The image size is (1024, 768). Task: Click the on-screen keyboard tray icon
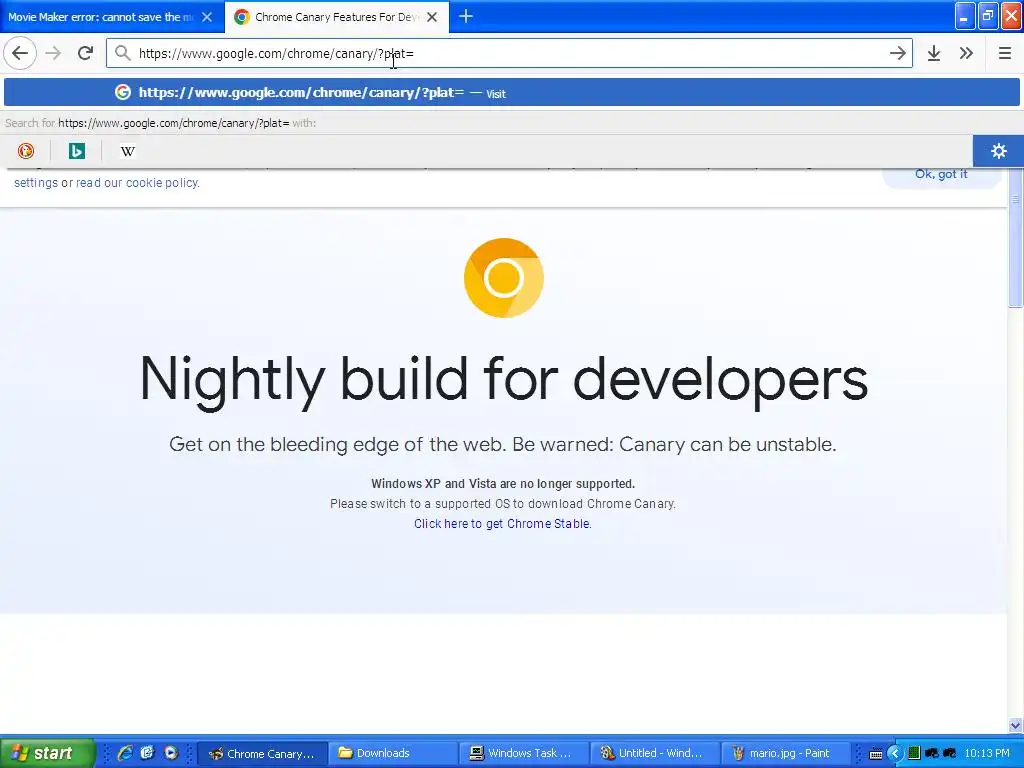[x=876, y=754]
